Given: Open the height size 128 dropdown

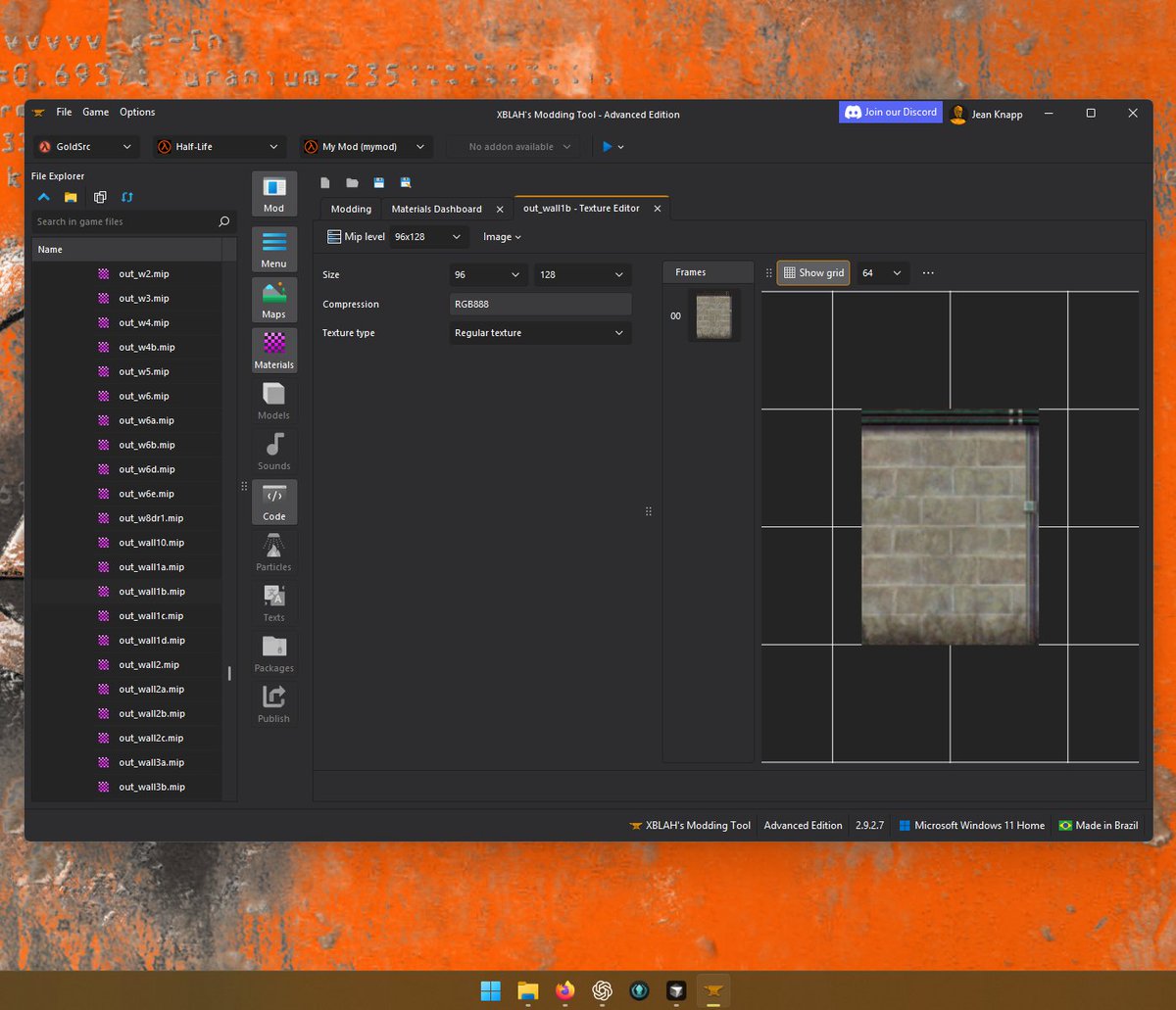Looking at the screenshot, I should point(583,275).
